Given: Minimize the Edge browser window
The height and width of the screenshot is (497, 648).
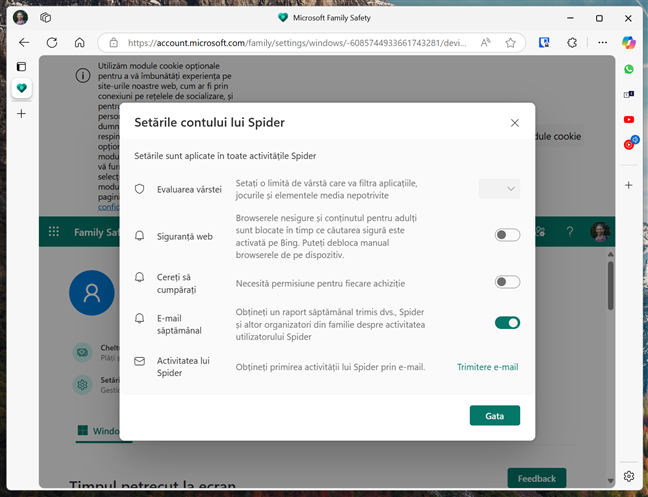Looking at the screenshot, I should coord(570,18).
